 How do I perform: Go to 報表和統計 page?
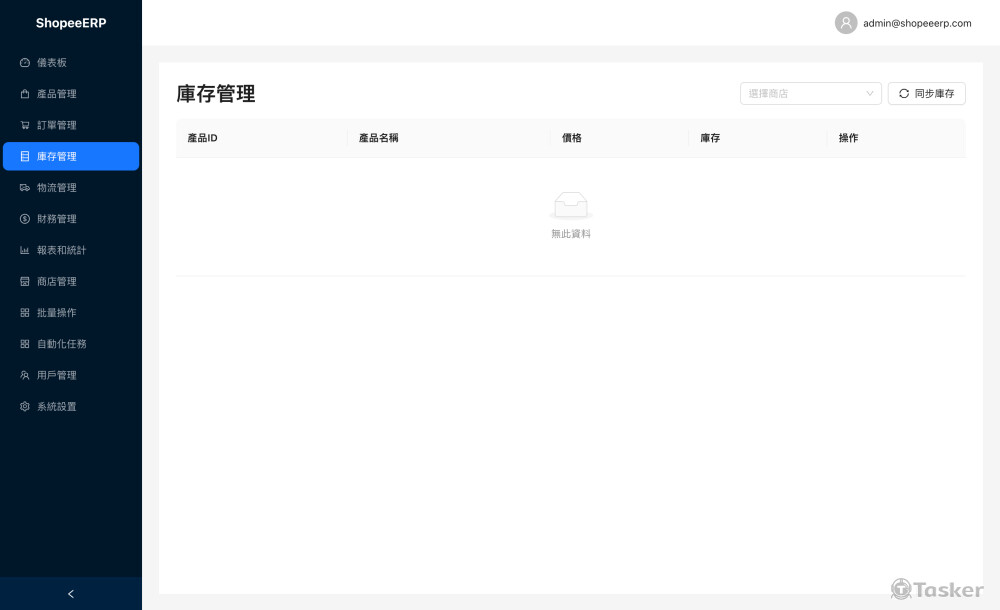point(71,250)
